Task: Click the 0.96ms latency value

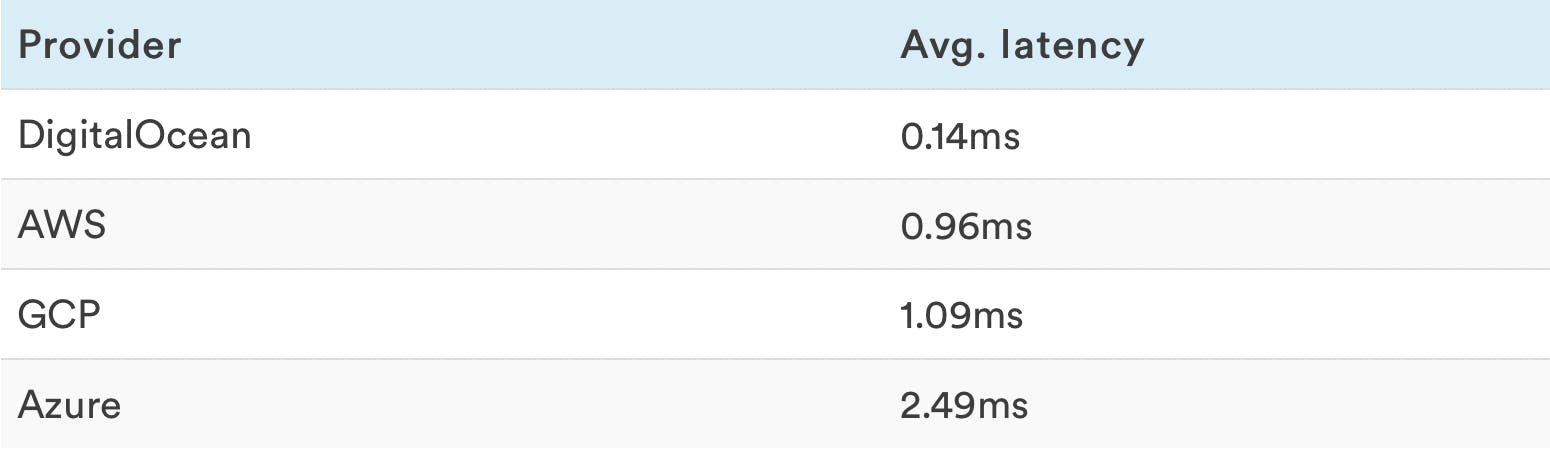Action: pos(965,225)
